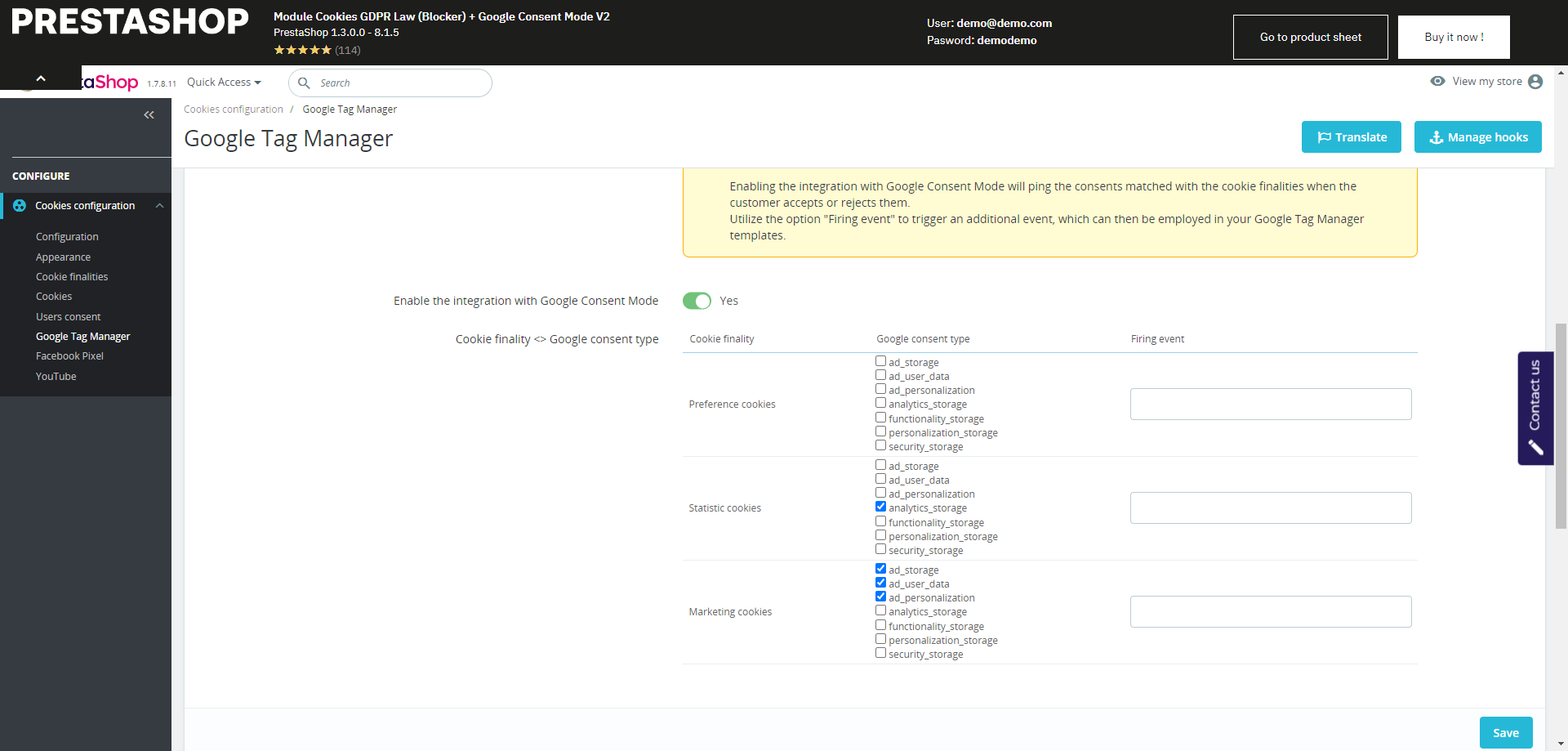Click the Firing event field for Statistic cookies

click(x=1270, y=507)
